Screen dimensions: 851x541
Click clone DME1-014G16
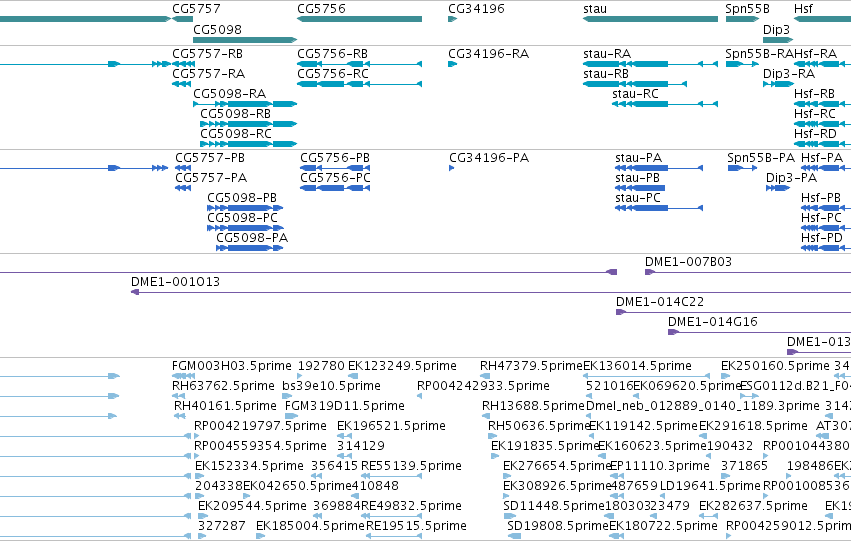(x=713, y=322)
